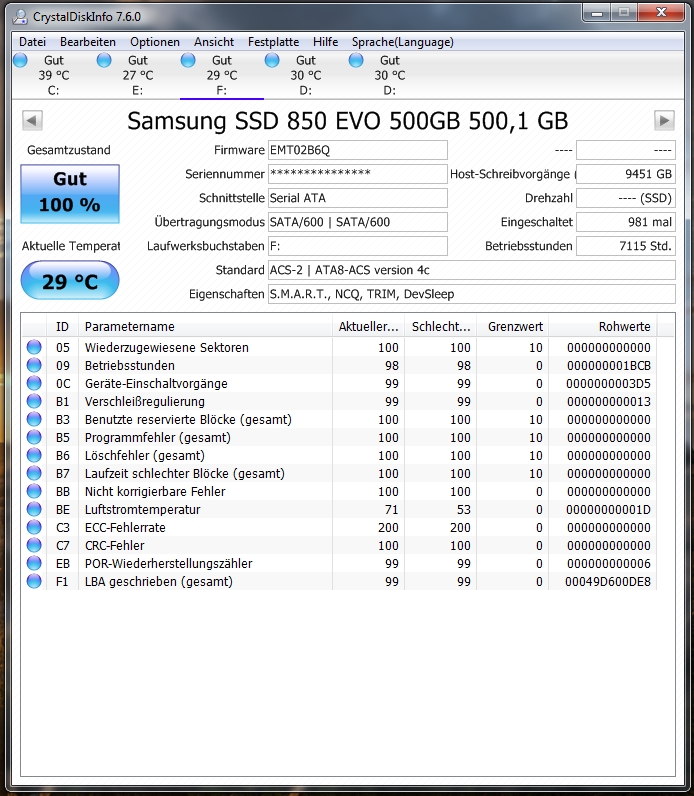Screen dimensions: 694x796
Task: Select the 39 °C C: disk tab
Action: 54,75
